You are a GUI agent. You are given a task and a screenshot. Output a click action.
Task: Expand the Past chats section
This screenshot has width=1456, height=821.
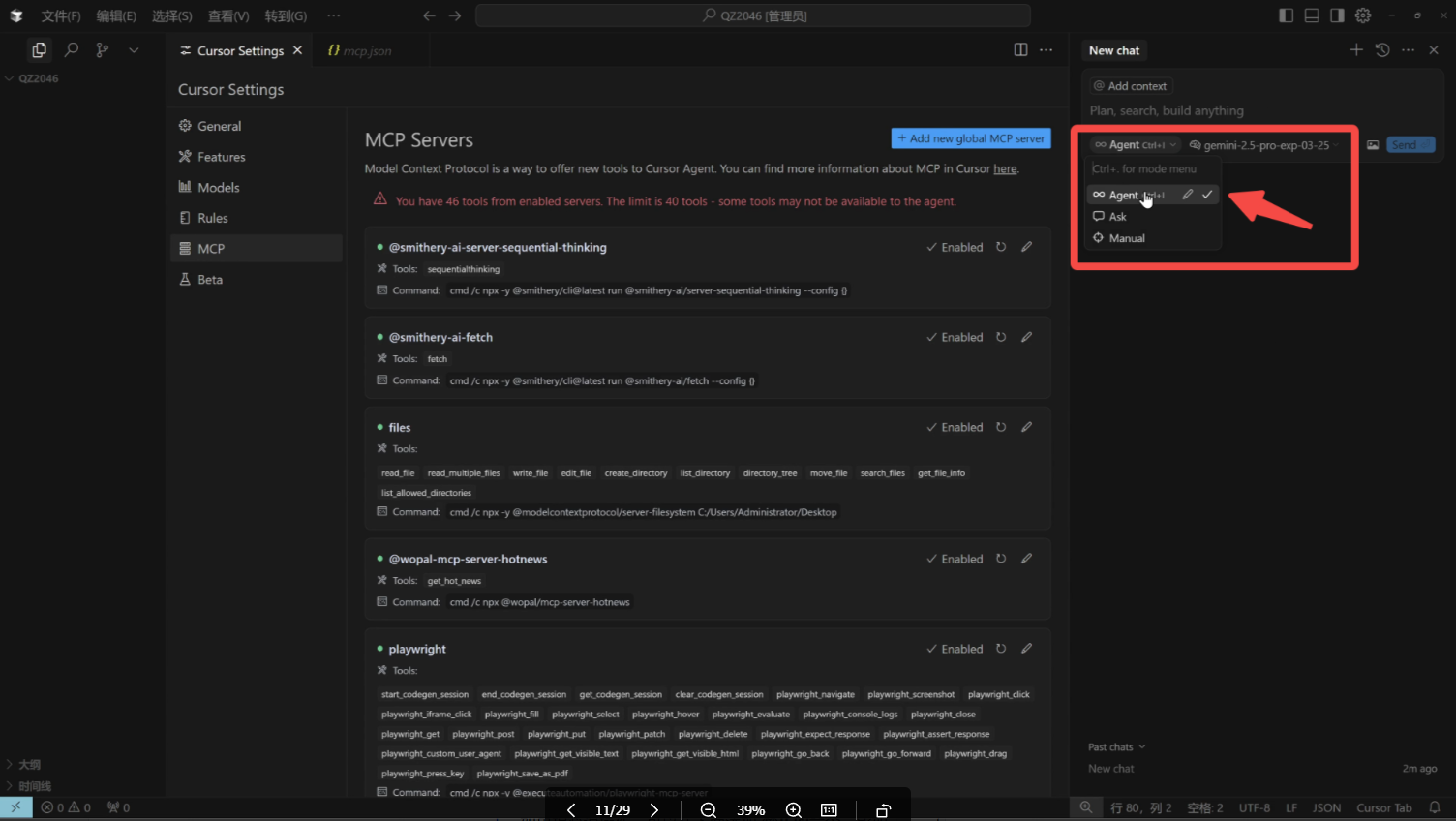[x=1116, y=746]
